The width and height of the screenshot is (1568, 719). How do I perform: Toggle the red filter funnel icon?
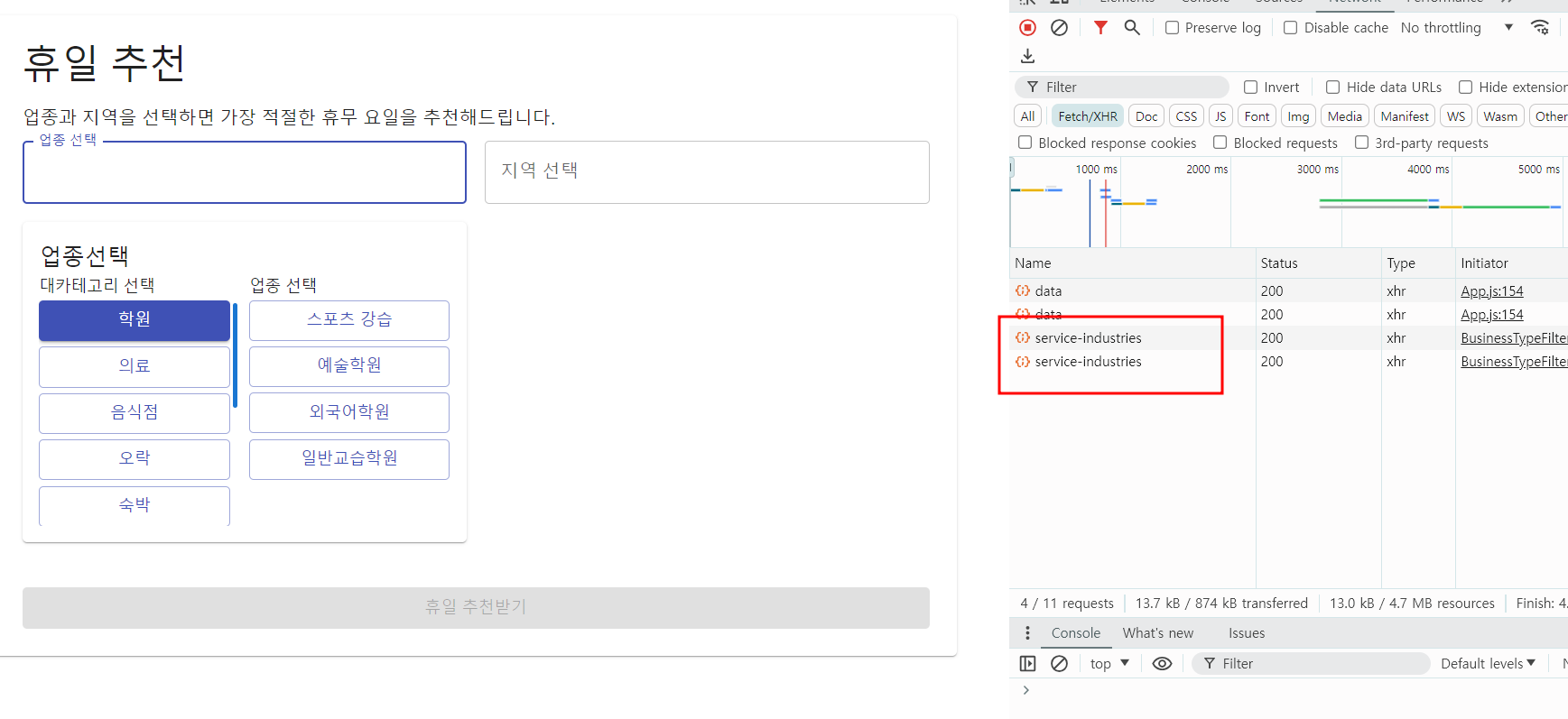coord(1100,28)
